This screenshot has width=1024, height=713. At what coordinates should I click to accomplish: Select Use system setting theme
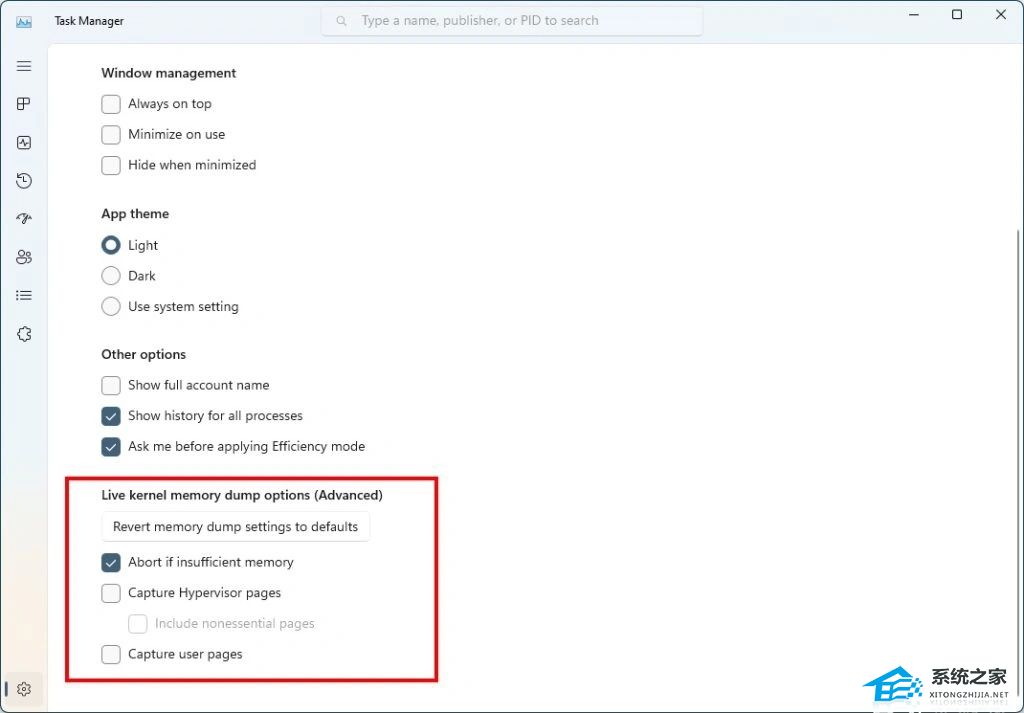click(x=111, y=306)
